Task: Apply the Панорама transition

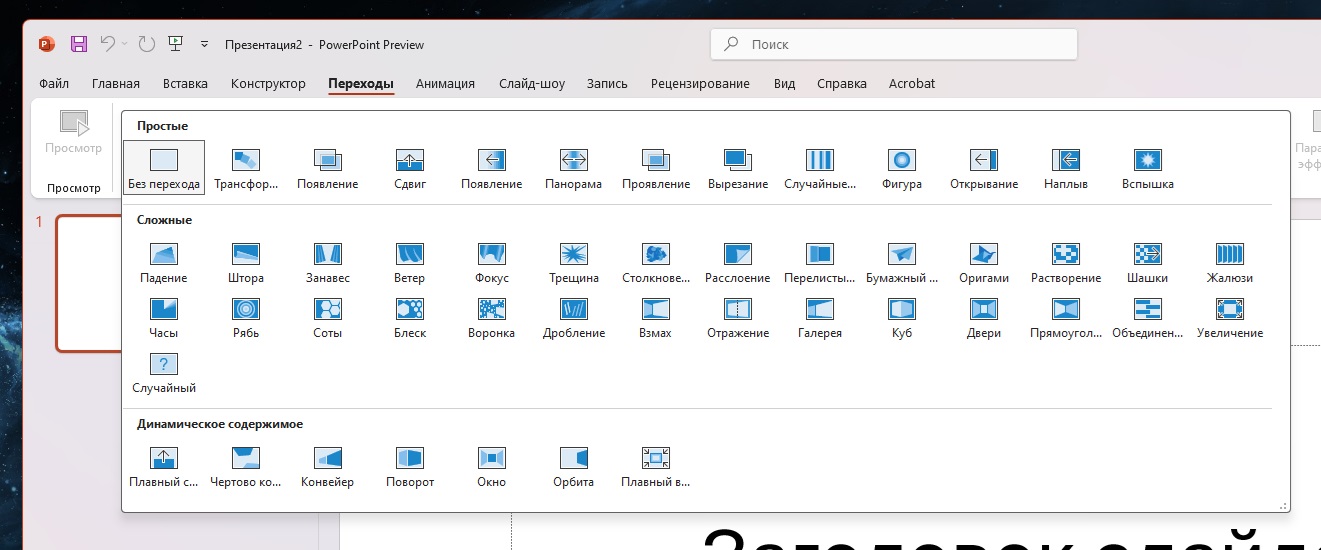Action: [574, 167]
